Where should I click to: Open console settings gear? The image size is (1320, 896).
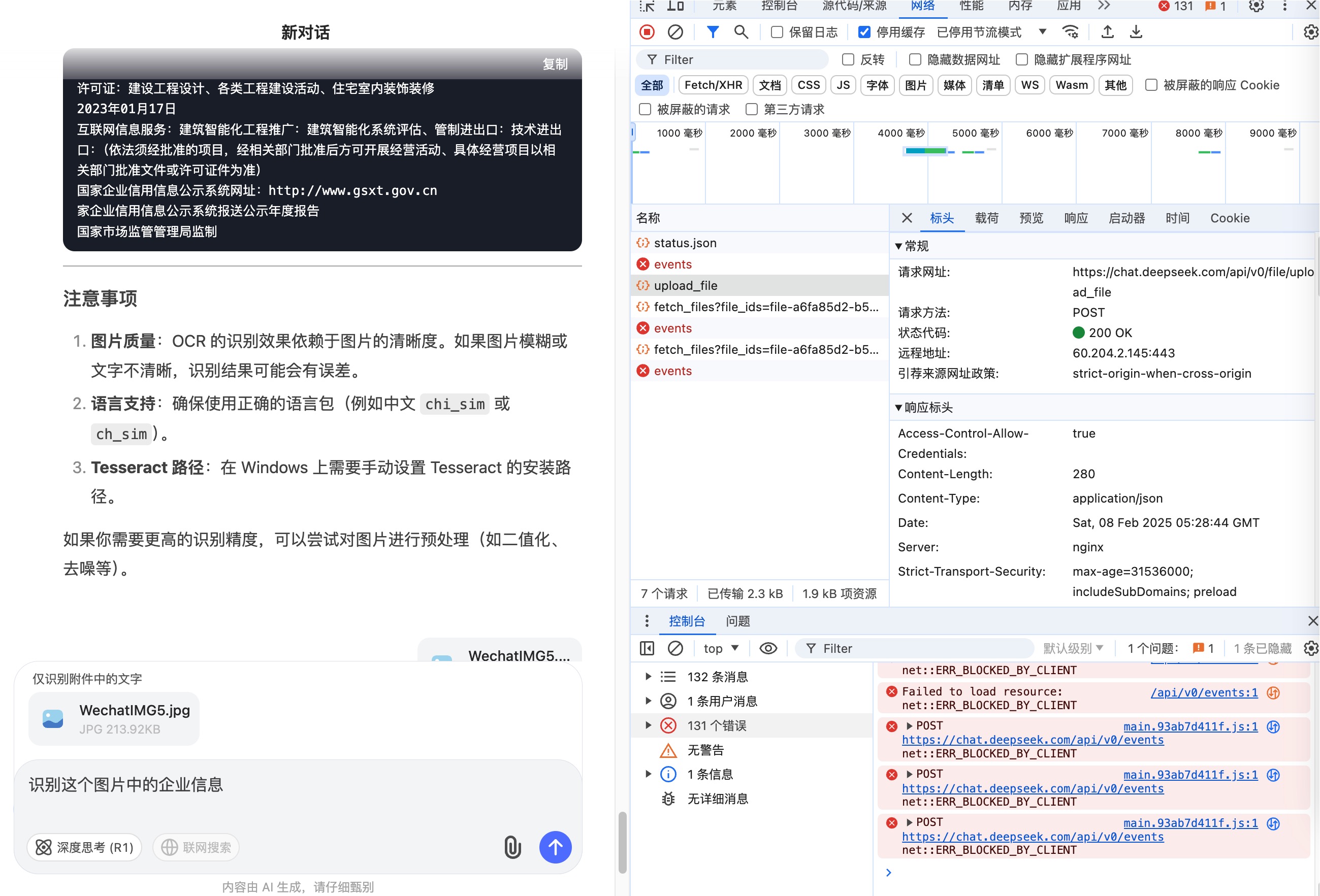pos(1310,648)
